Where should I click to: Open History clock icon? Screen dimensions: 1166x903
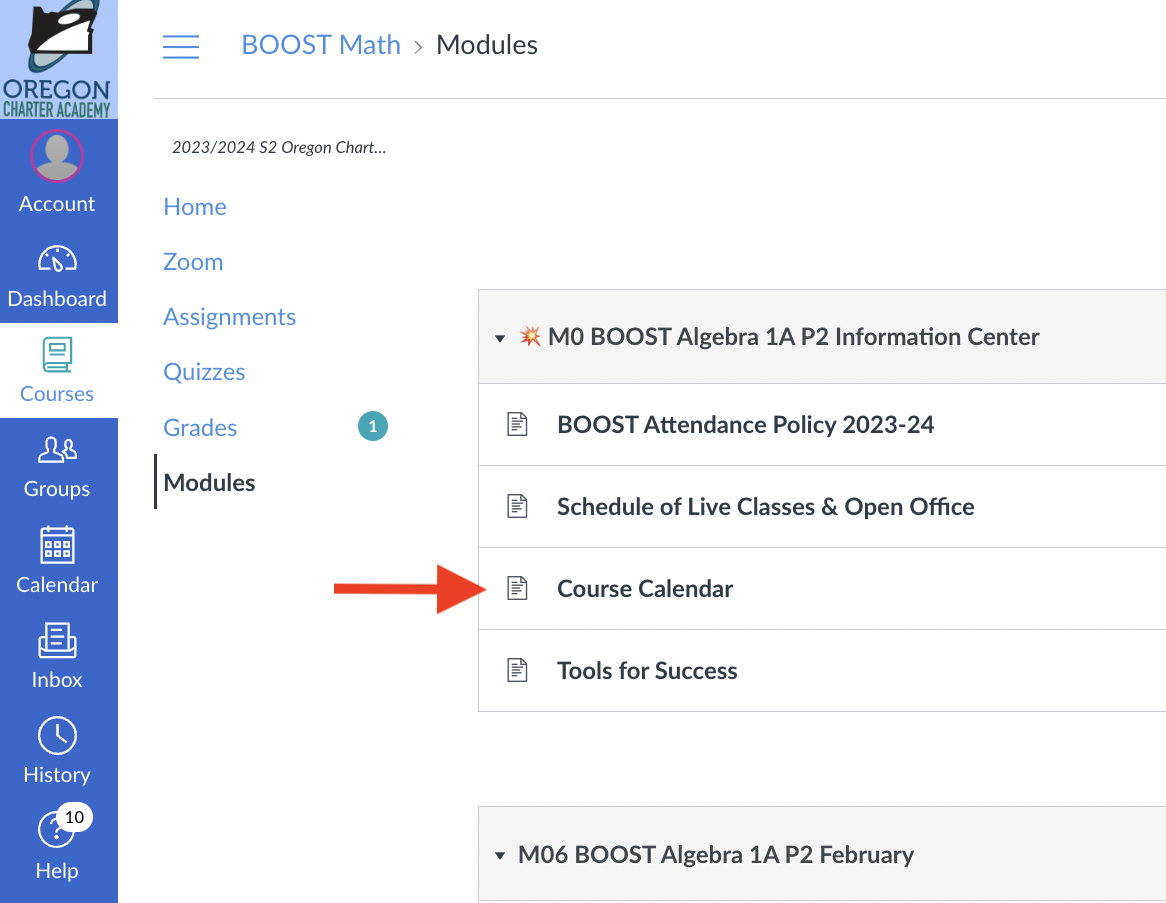57,736
